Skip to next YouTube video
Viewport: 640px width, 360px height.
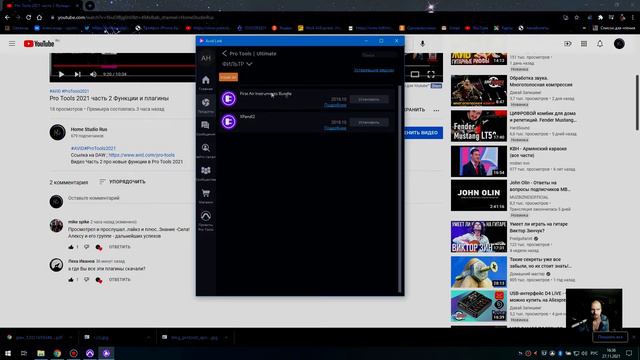78,74
